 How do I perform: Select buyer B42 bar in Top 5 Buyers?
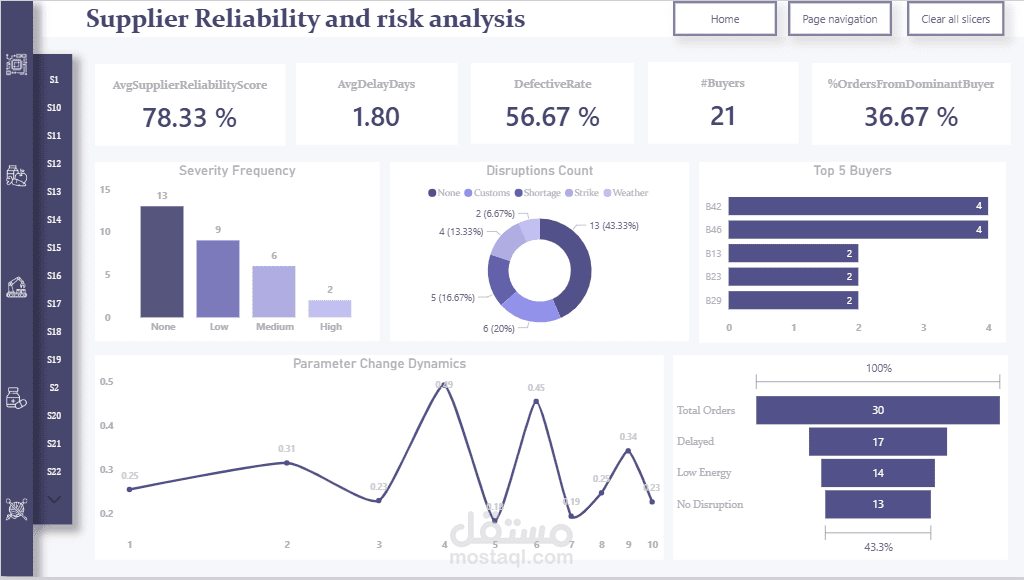858,206
